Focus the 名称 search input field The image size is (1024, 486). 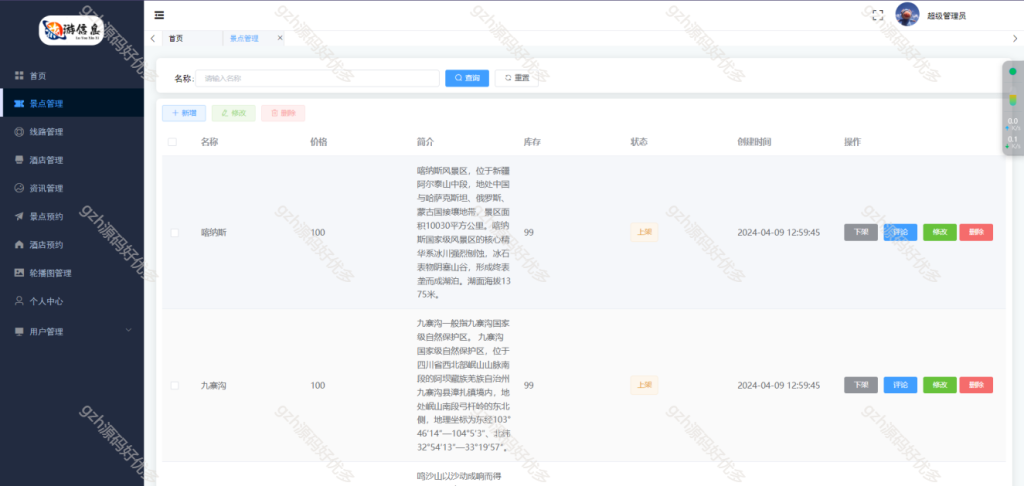click(317, 78)
